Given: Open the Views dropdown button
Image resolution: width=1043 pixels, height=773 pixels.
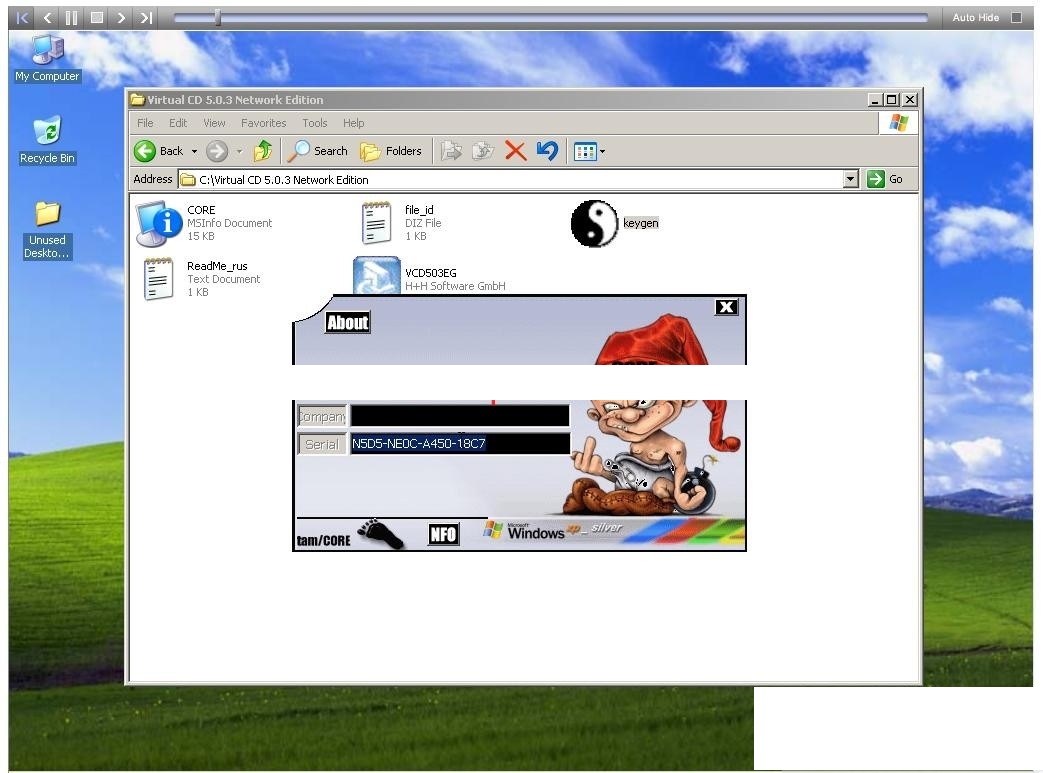Looking at the screenshot, I should point(589,152).
